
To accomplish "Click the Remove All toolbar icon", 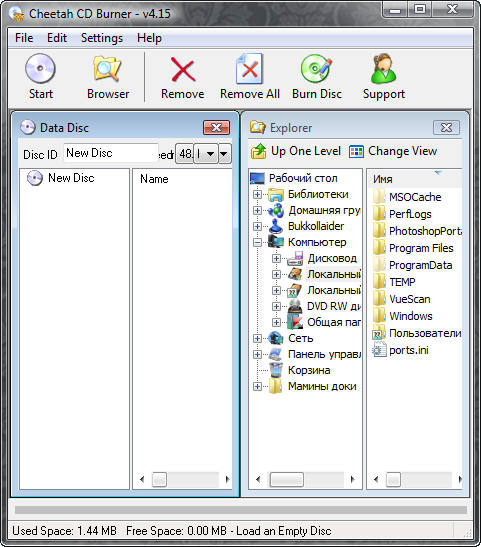I will (x=249, y=69).
